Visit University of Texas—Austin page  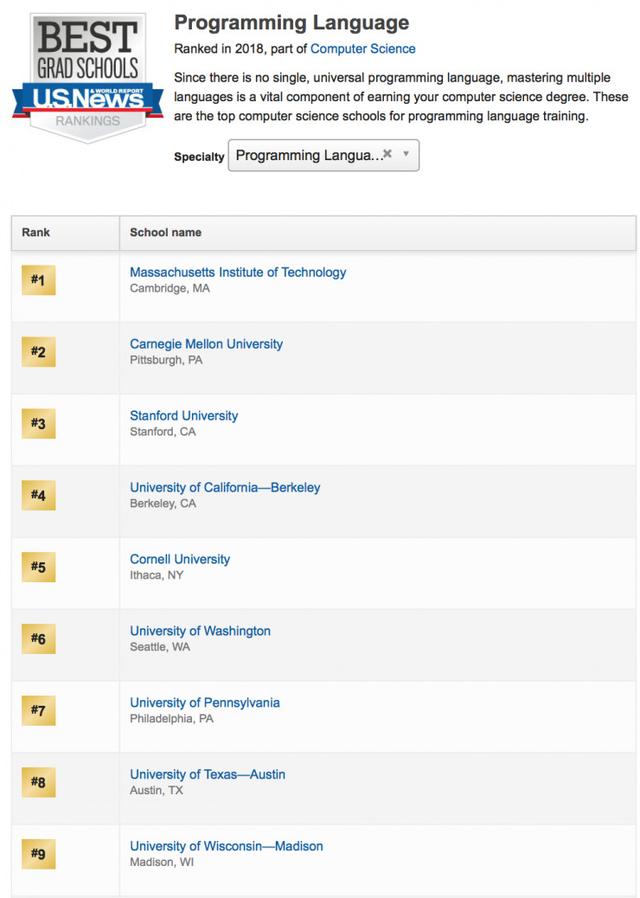click(x=207, y=774)
